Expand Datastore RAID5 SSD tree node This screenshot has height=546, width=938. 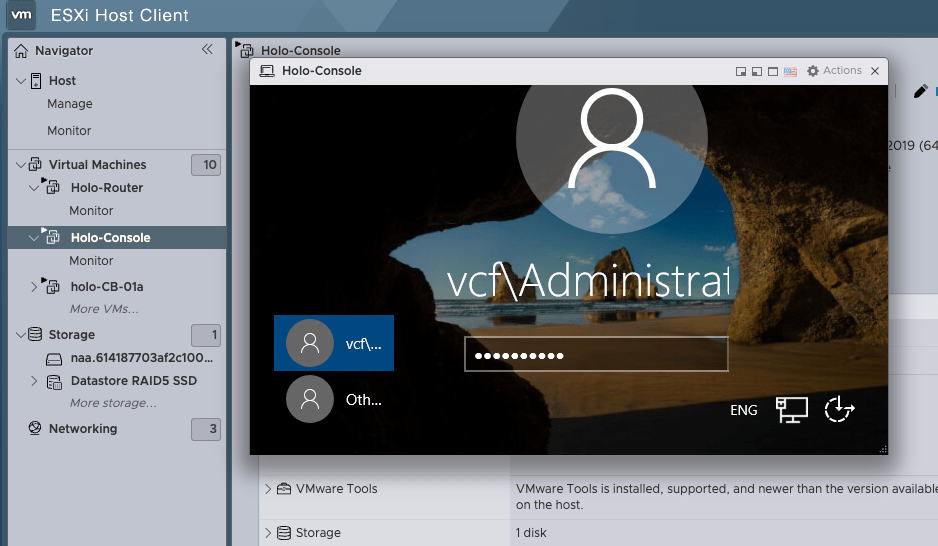point(34,381)
